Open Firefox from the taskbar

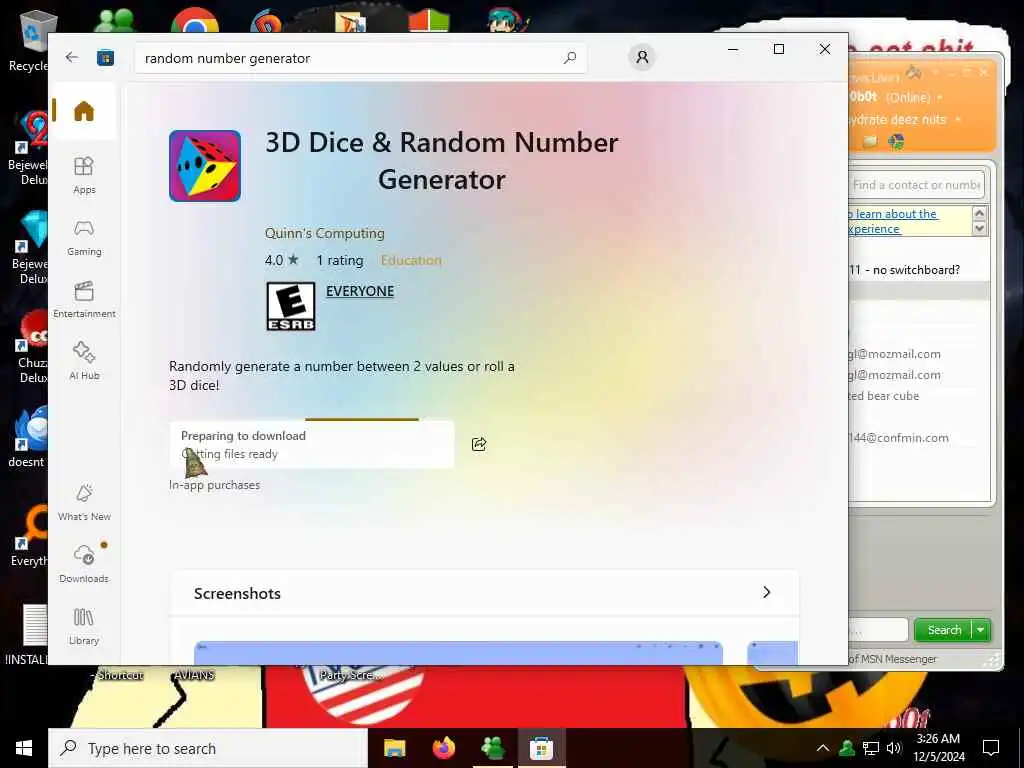(444, 748)
